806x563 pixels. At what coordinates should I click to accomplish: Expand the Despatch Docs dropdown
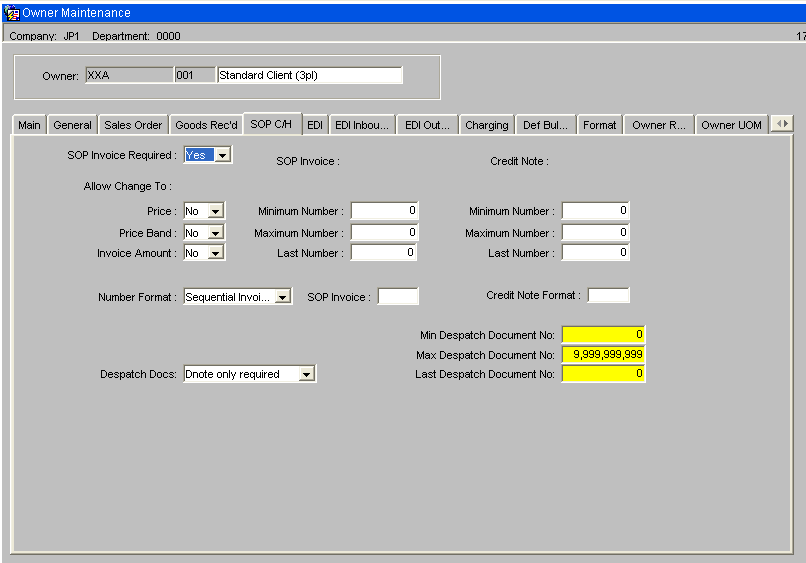tap(306, 374)
